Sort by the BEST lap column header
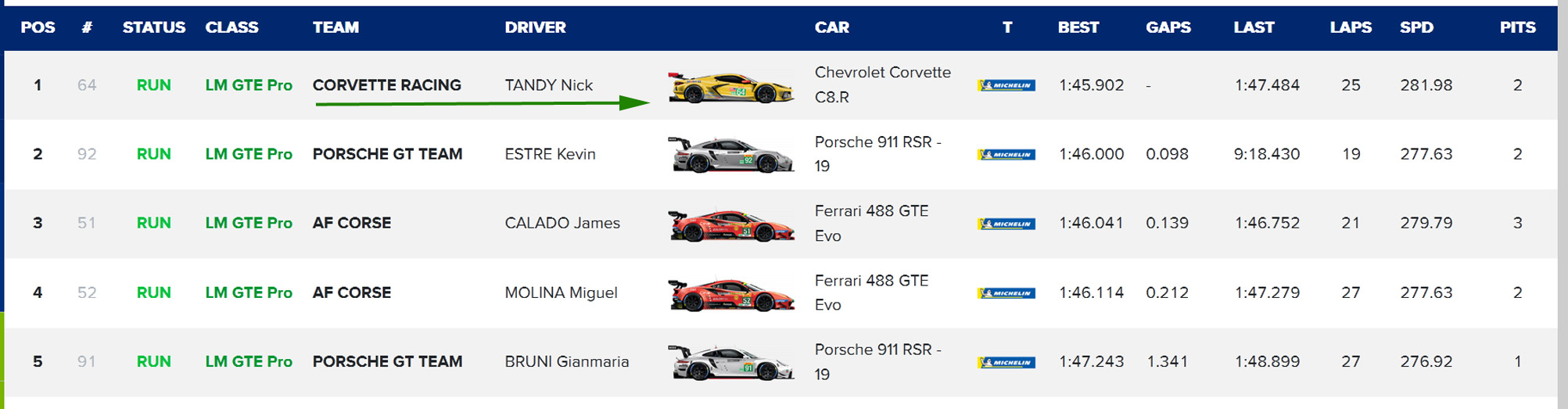 pyautogui.click(x=1078, y=27)
